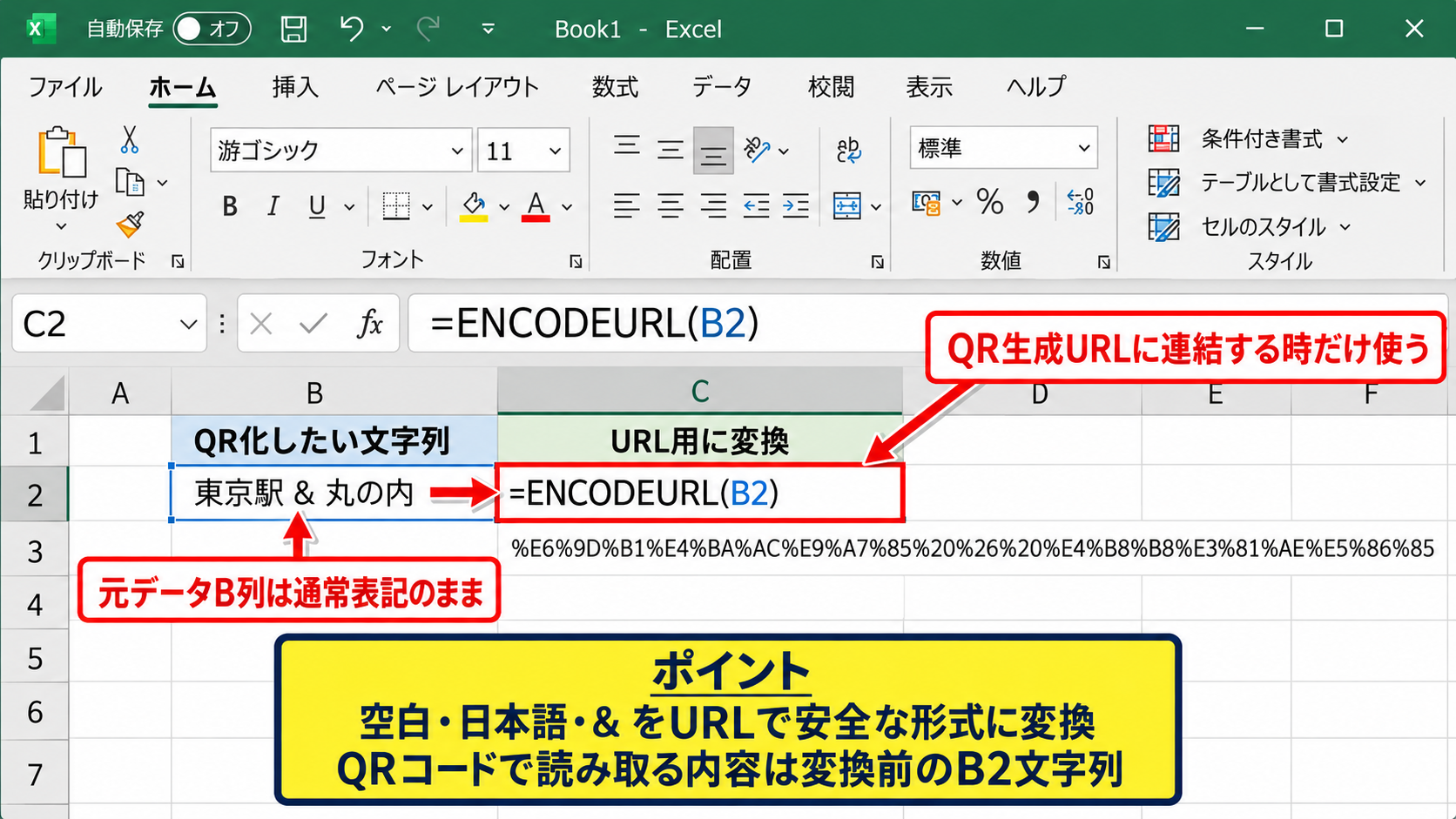Click the Copy icon in clipboard group
The image size is (1456, 819).
pyautogui.click(x=130, y=182)
